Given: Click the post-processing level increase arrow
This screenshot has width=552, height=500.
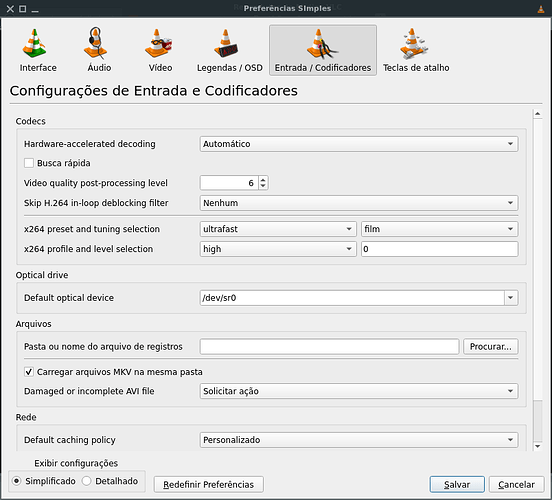Looking at the screenshot, I should pos(263,180).
